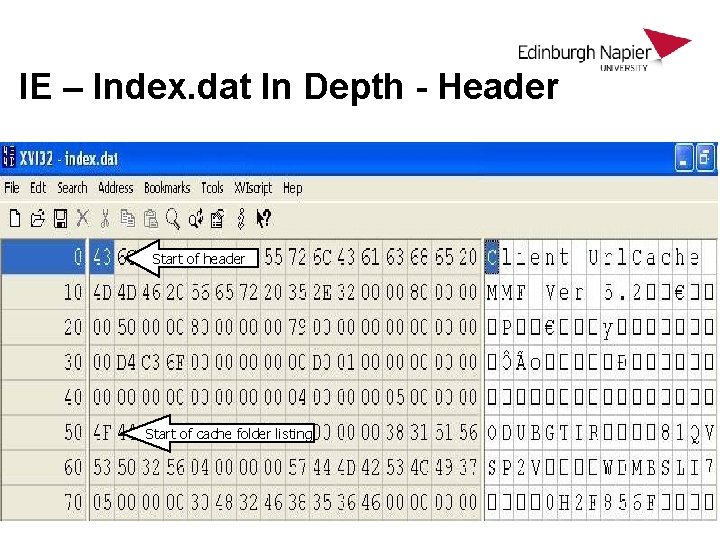The width and height of the screenshot is (720, 540).
Task: Select hex byte 37 in row 60
Action: click(x=468, y=467)
